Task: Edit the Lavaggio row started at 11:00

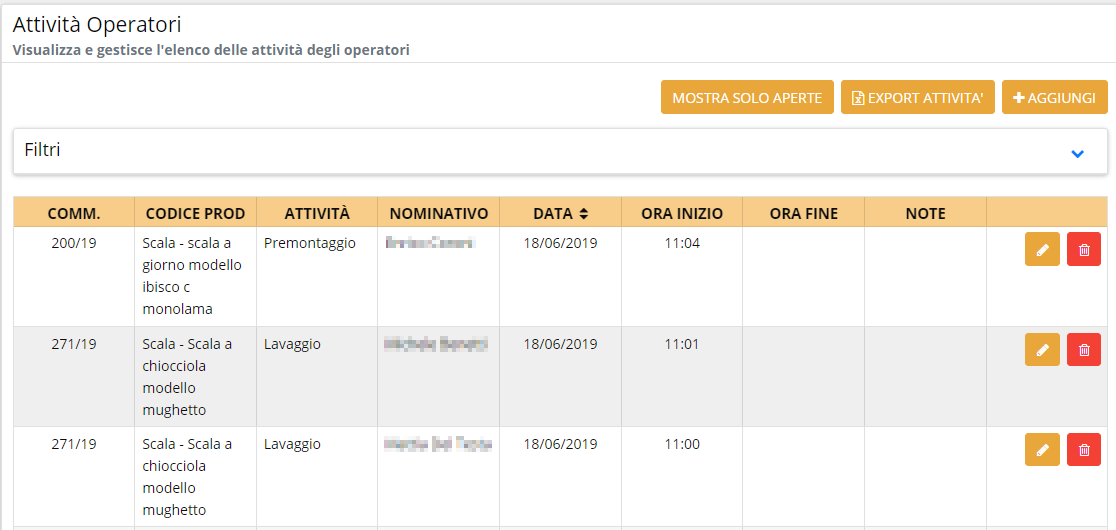Action: click(1042, 449)
